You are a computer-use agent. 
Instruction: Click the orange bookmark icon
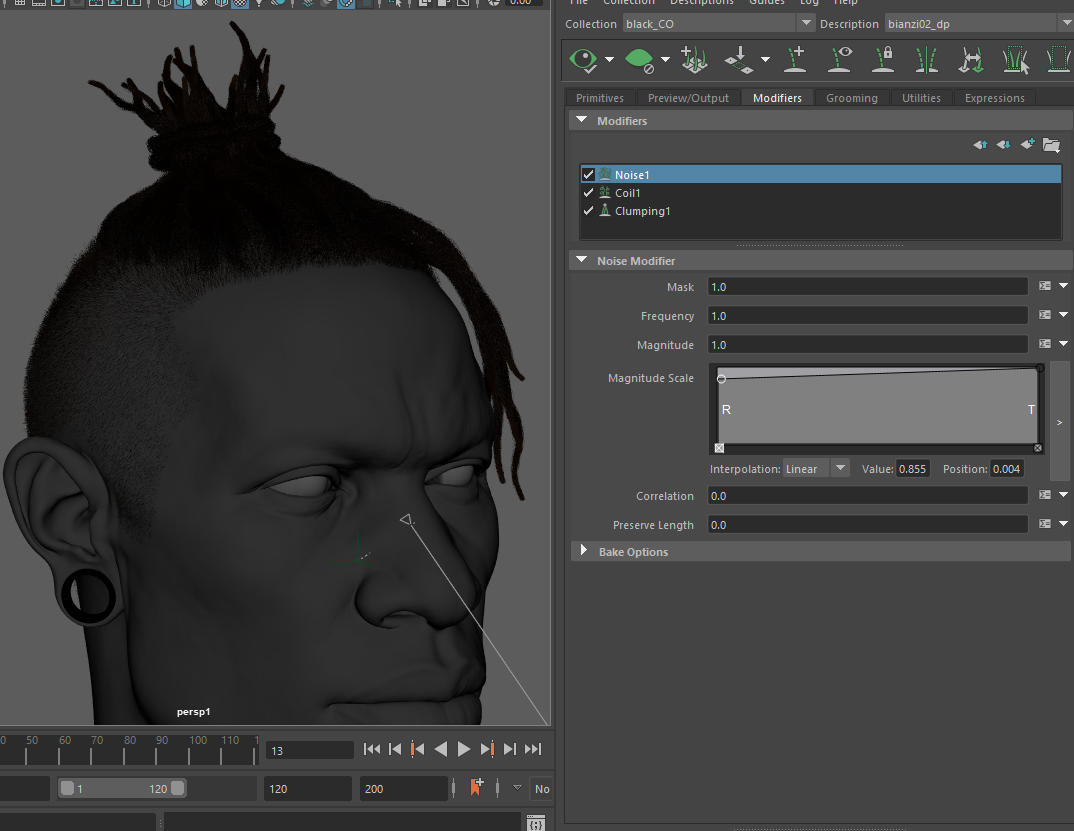point(476,786)
